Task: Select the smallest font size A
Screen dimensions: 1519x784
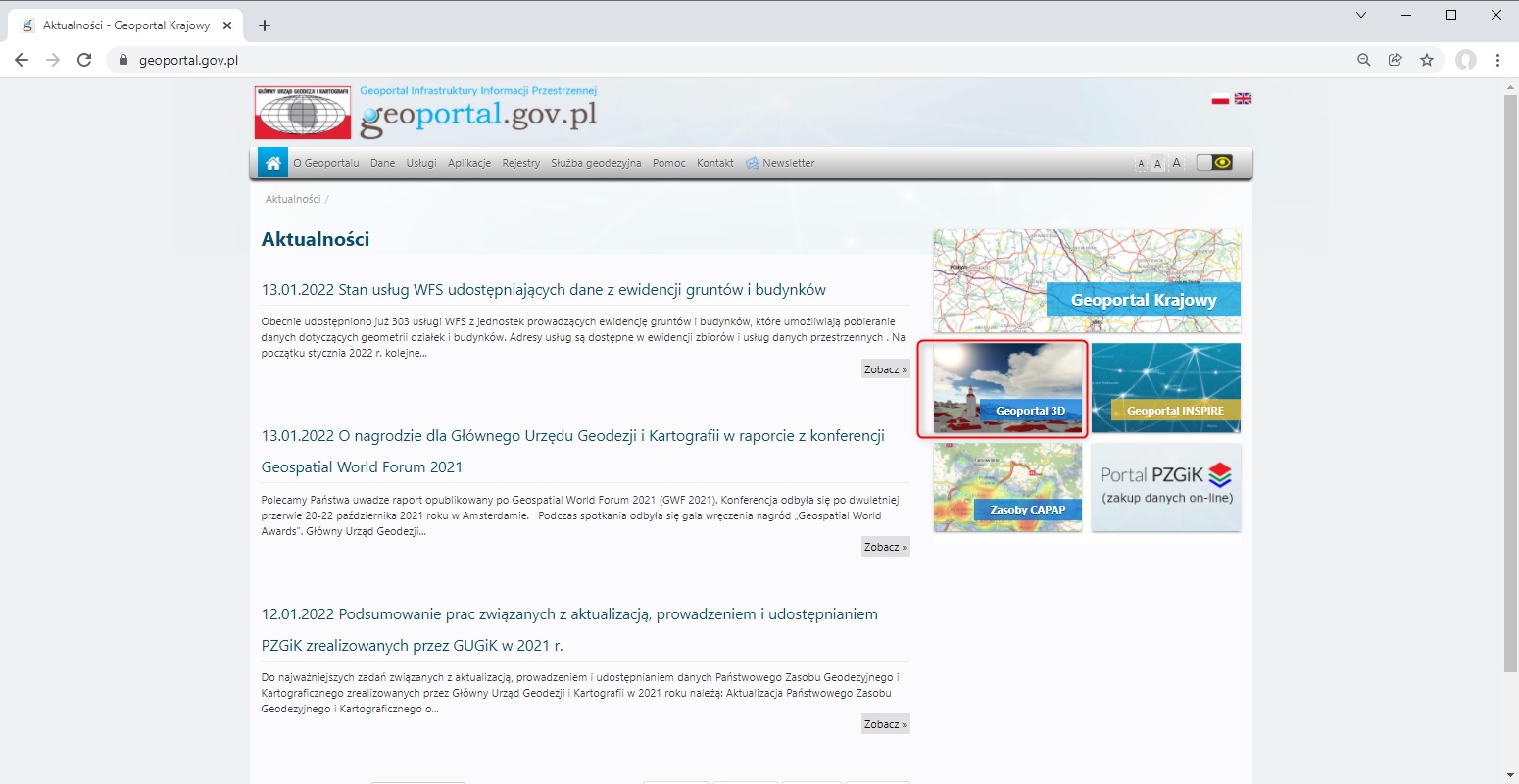Action: click(x=1141, y=164)
